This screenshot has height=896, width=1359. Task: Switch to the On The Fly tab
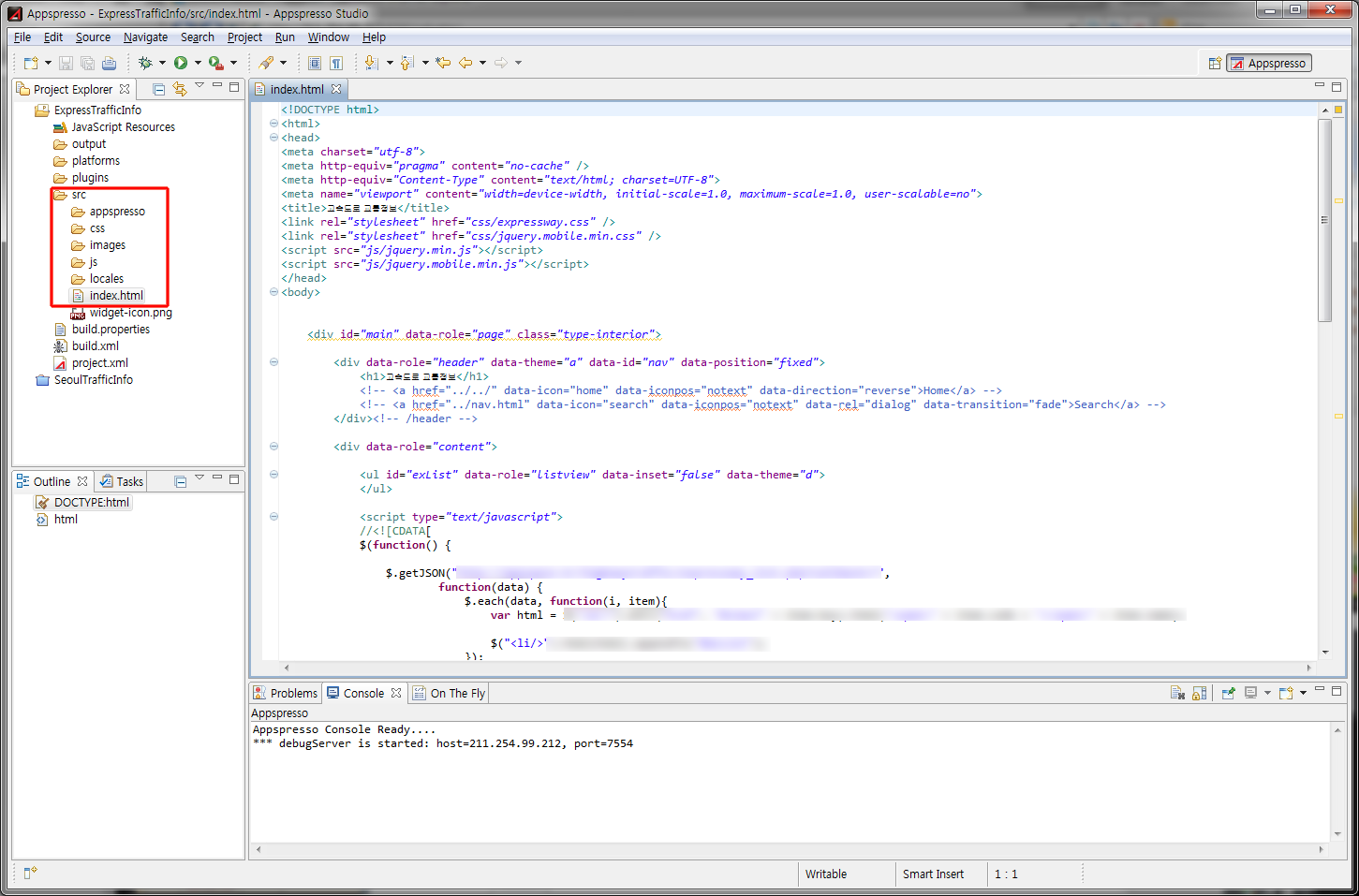450,693
